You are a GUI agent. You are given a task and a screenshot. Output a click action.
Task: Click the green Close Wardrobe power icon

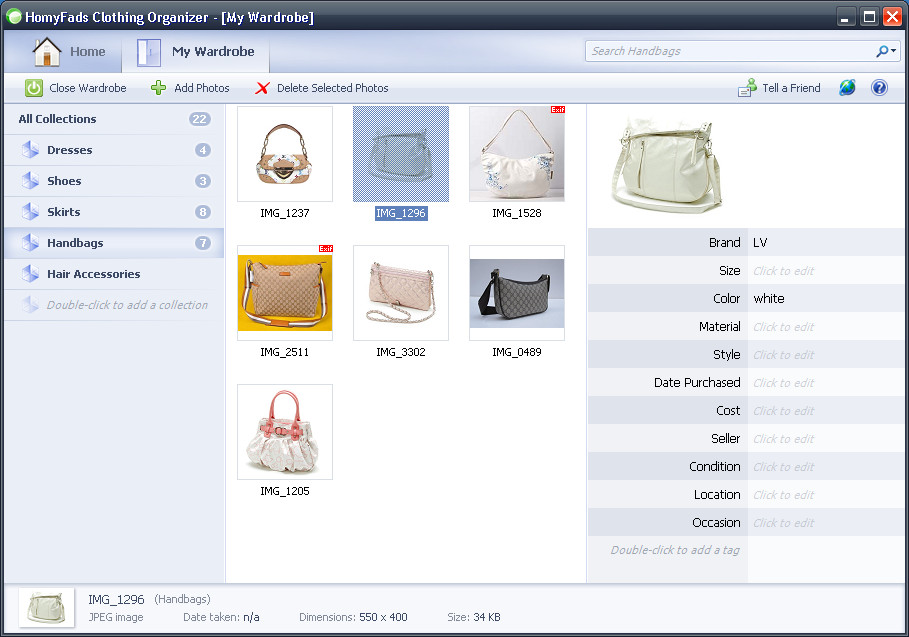tap(34, 88)
